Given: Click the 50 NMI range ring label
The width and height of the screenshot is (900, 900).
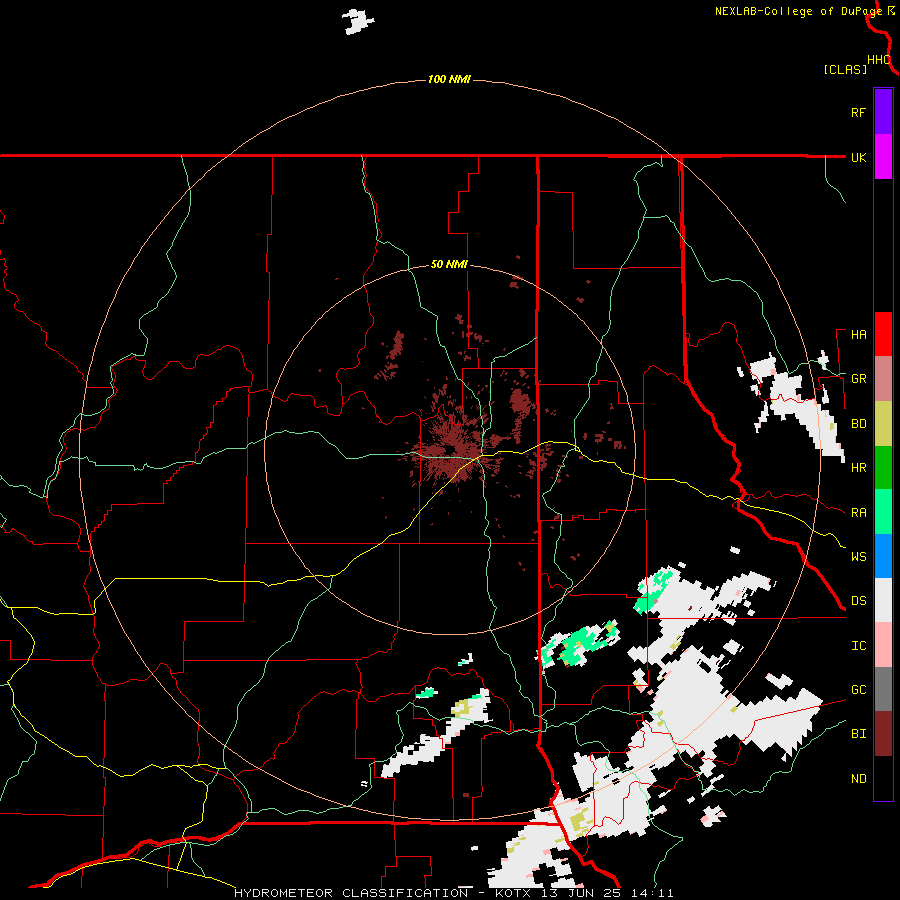Looking at the screenshot, I should 449,265.
